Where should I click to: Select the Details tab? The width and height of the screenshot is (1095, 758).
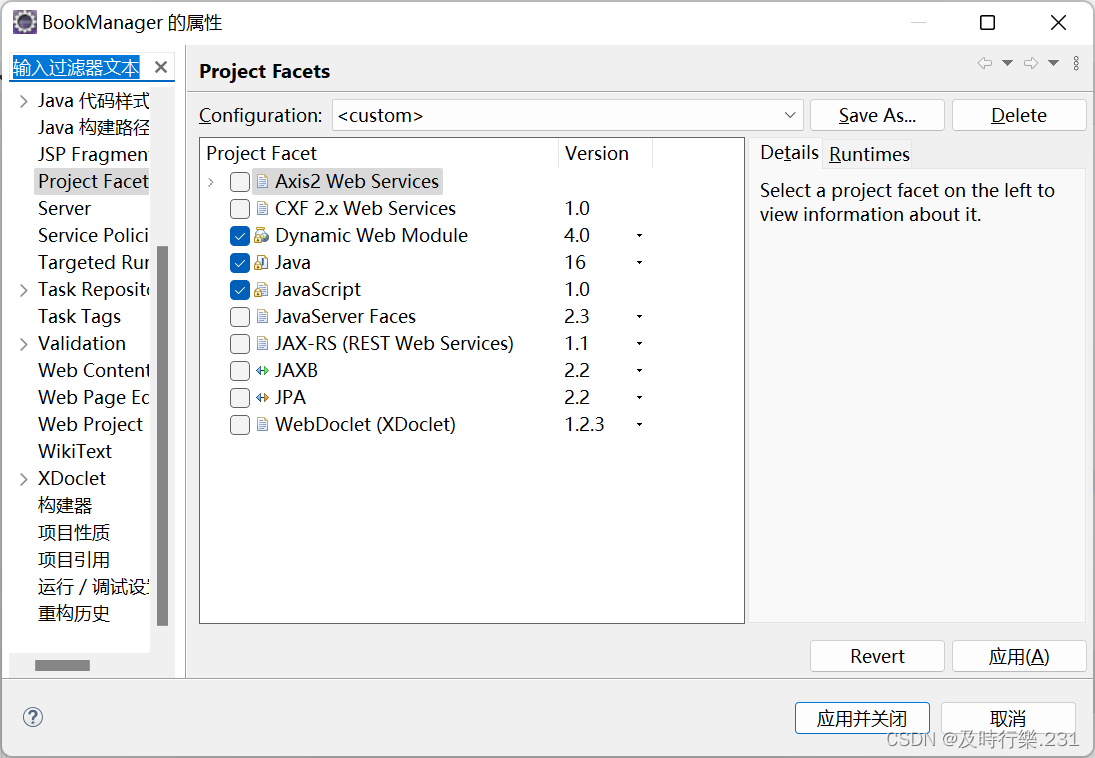pyautogui.click(x=789, y=153)
